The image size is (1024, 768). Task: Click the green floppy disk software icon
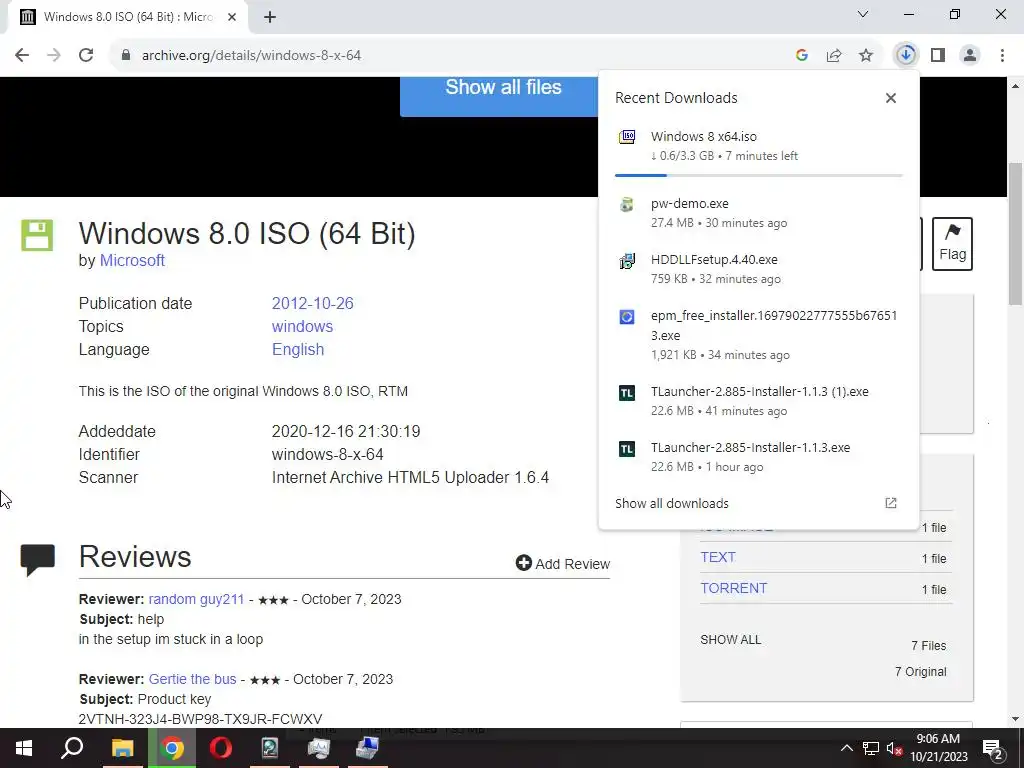(37, 235)
